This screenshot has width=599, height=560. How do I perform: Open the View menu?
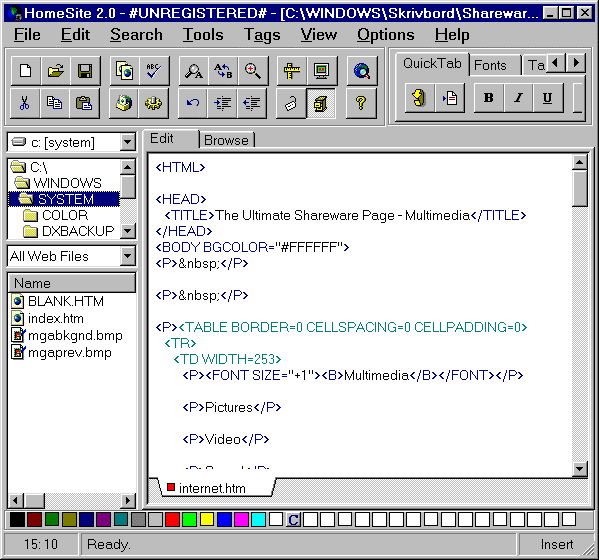(319, 35)
